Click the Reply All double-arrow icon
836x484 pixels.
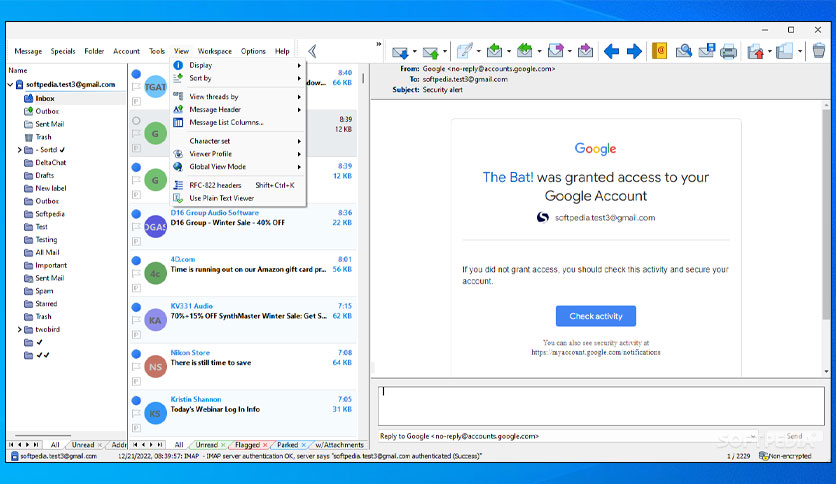tap(525, 51)
